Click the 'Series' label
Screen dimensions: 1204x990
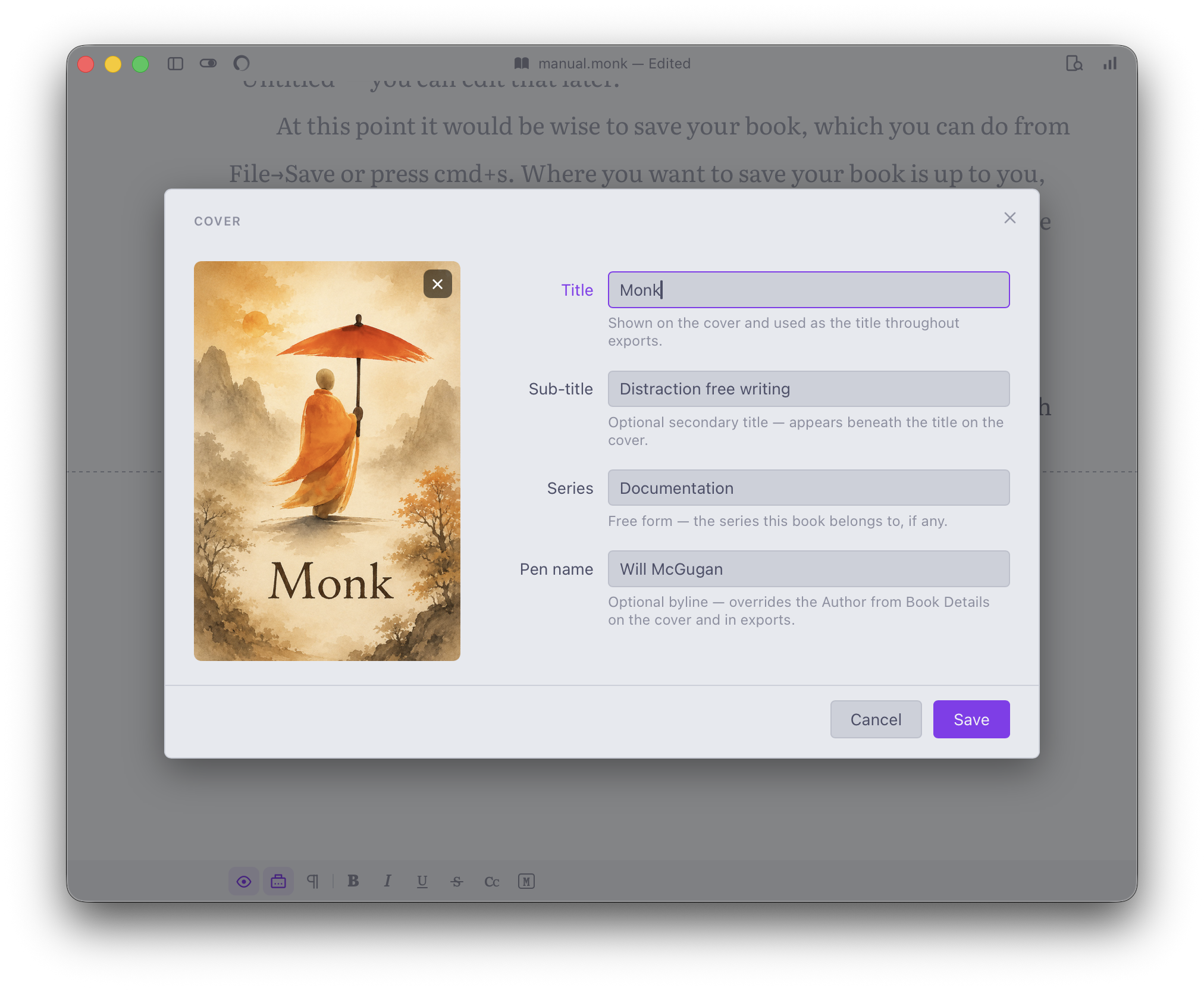[x=570, y=488]
